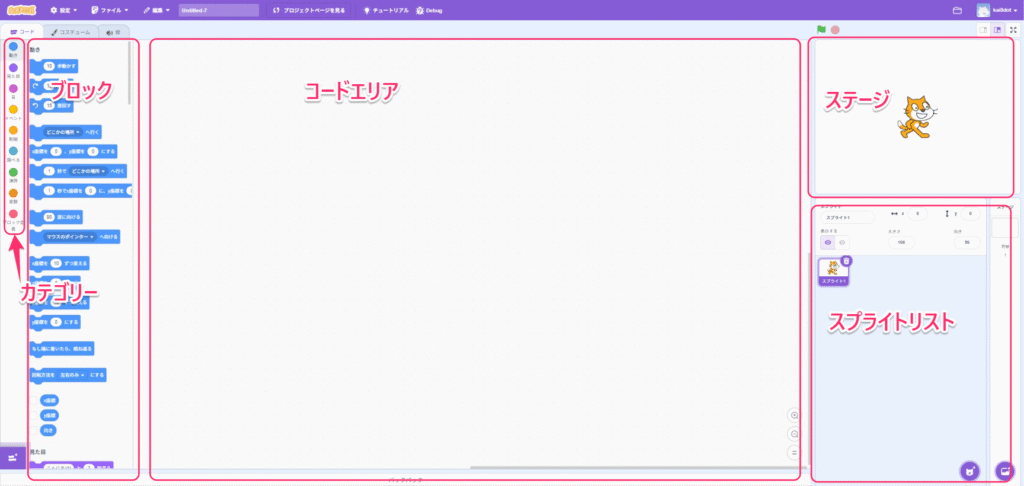Select the orange イベント category circle
1024x486 pixels.
pos(13,110)
